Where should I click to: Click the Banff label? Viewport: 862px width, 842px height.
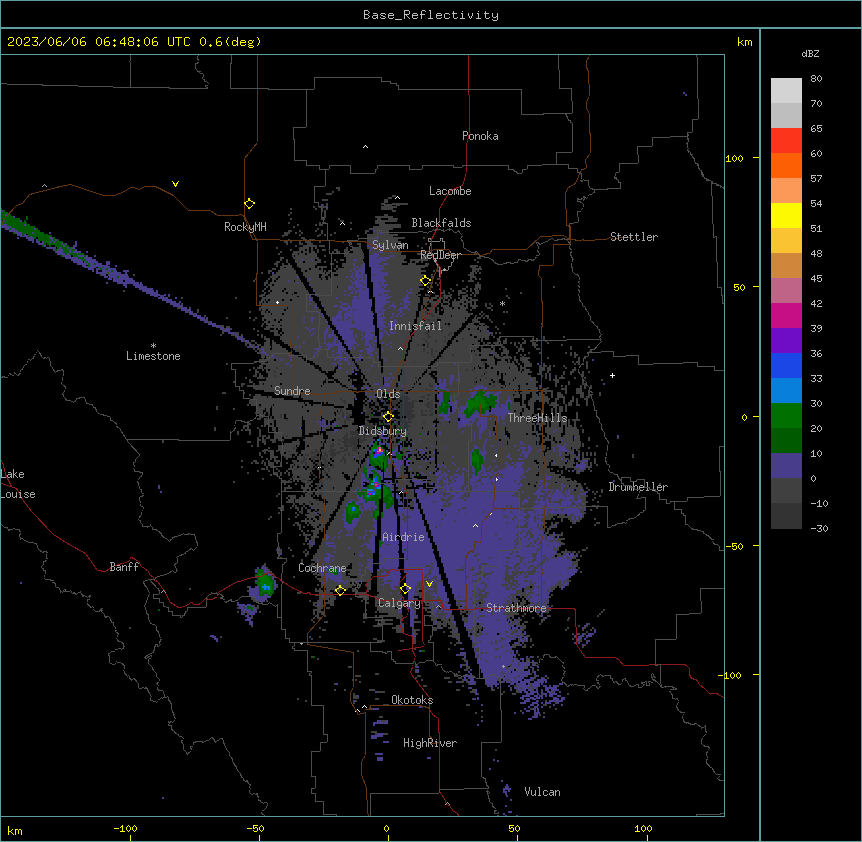tap(124, 567)
